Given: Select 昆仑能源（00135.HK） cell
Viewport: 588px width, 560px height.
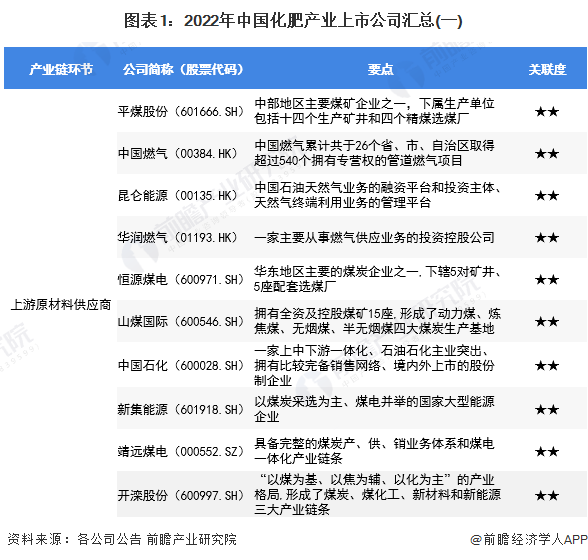Looking at the screenshot, I should tap(178, 195).
